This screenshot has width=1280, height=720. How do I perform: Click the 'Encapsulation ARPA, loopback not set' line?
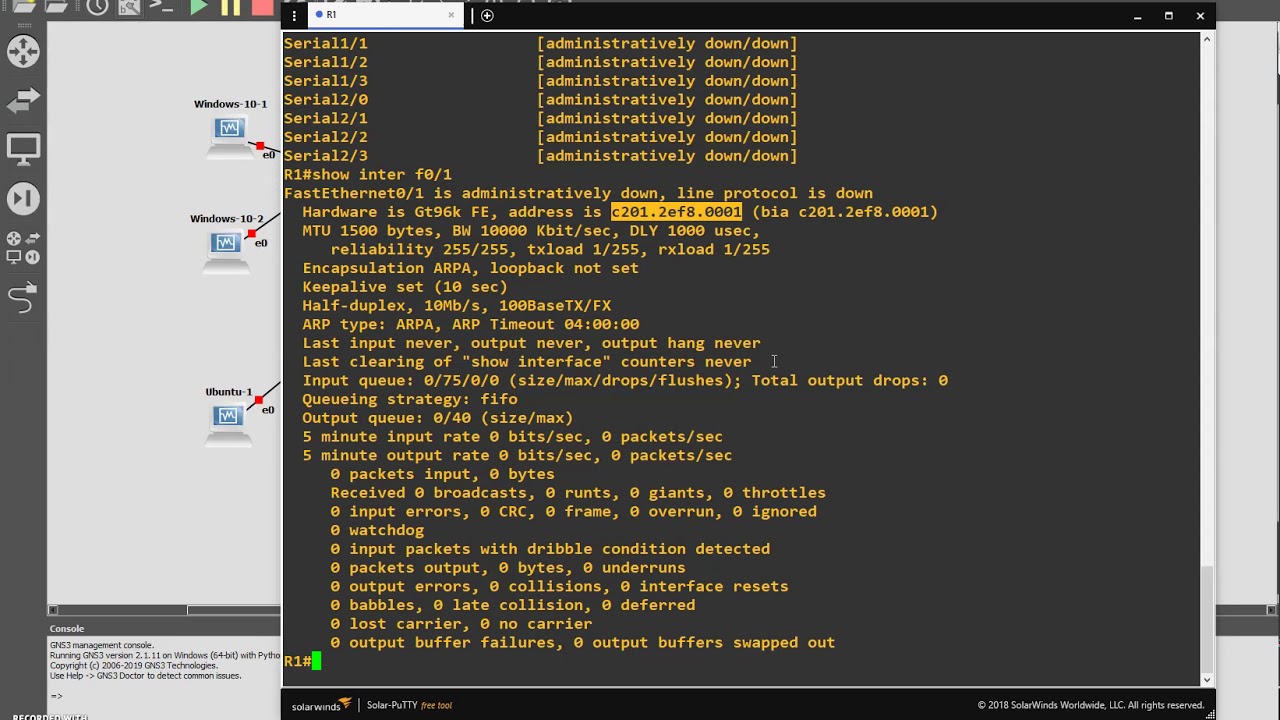coord(470,268)
